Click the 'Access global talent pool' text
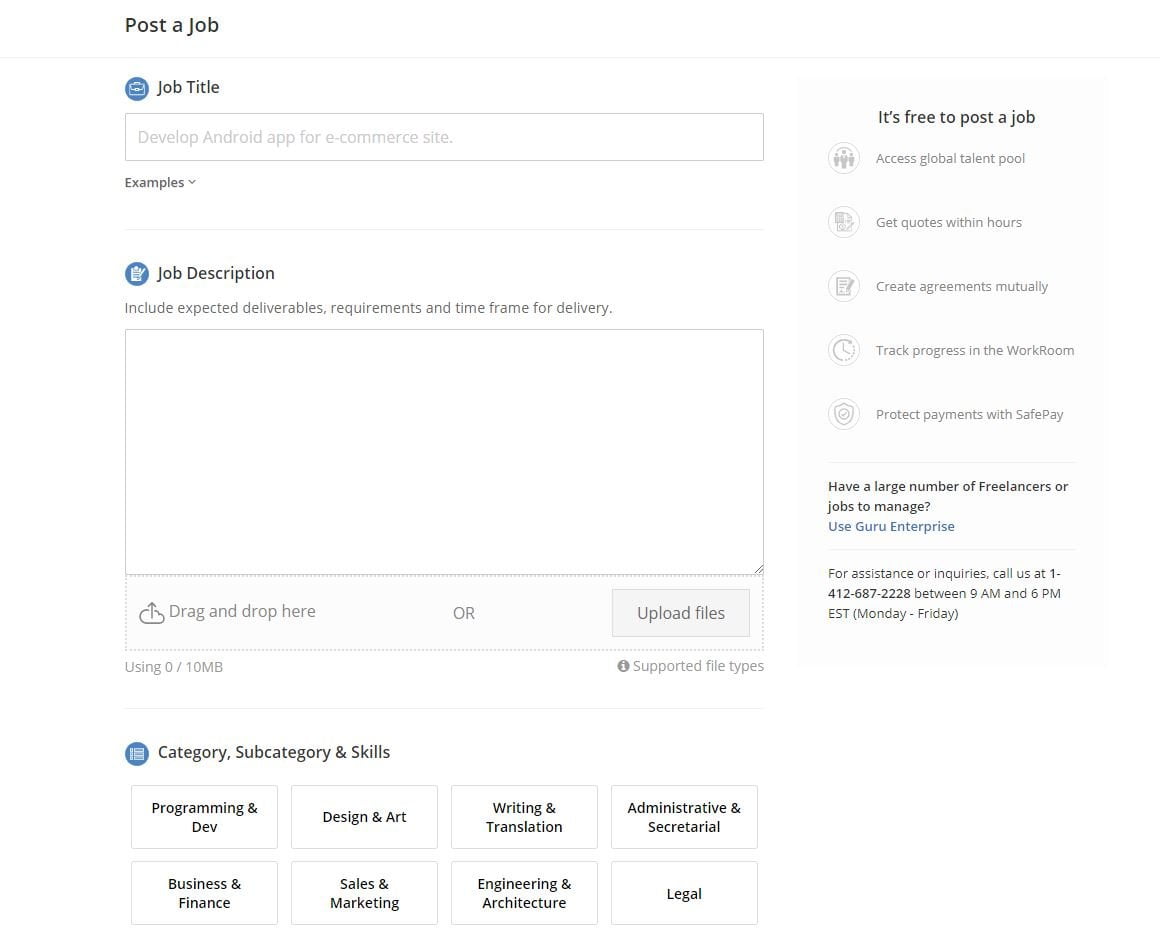This screenshot has height=931, width=1160. (x=950, y=158)
